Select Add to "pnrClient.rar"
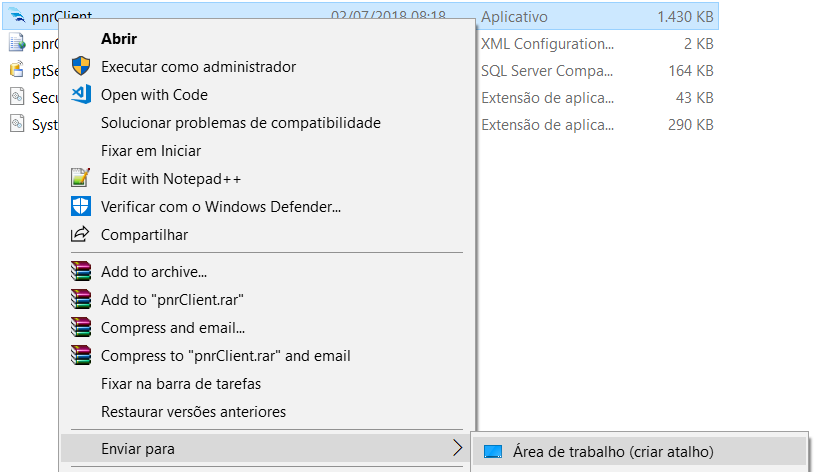 point(172,300)
